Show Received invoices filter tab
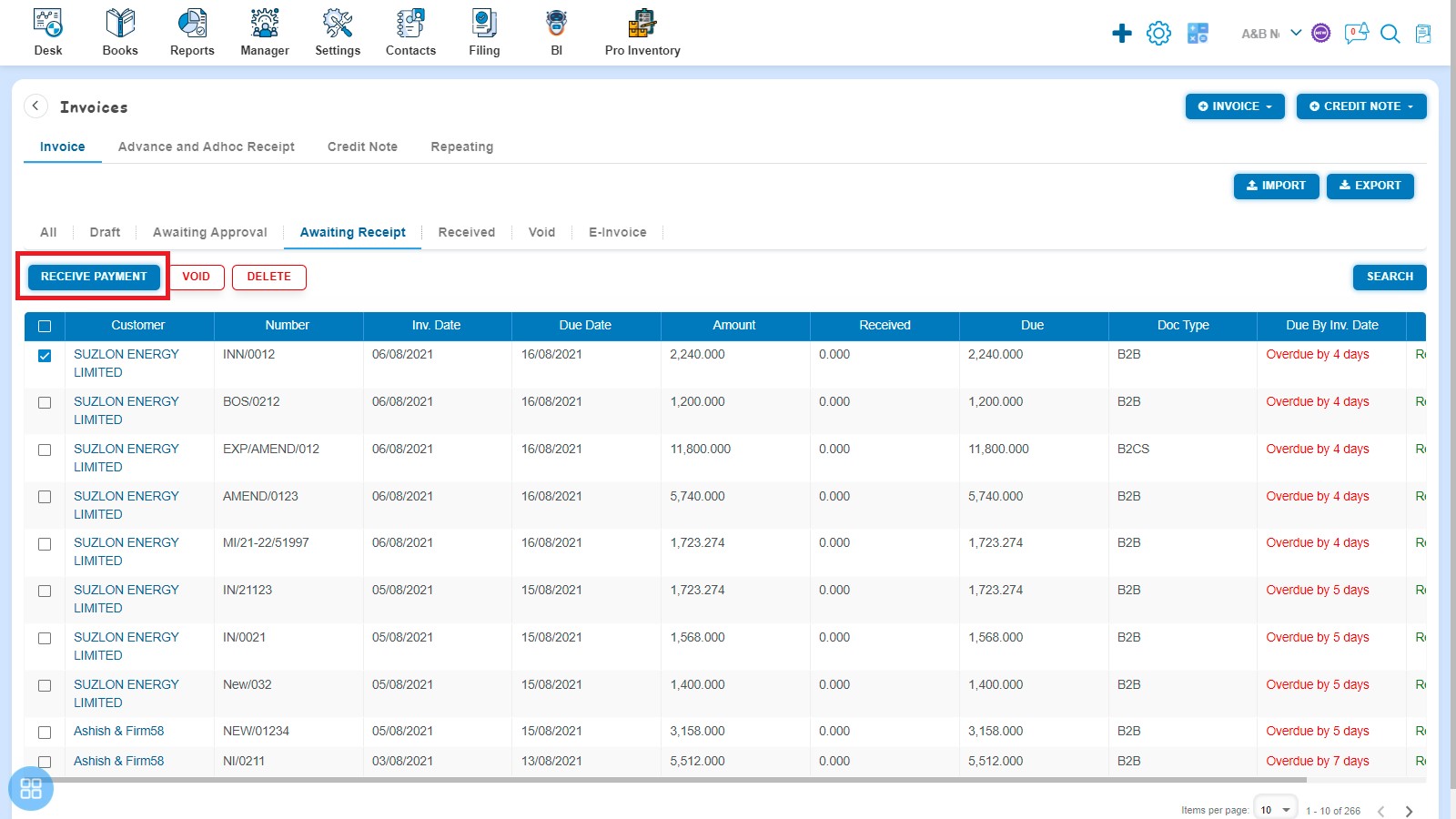This screenshot has height=819, width=1456. pyautogui.click(x=467, y=232)
